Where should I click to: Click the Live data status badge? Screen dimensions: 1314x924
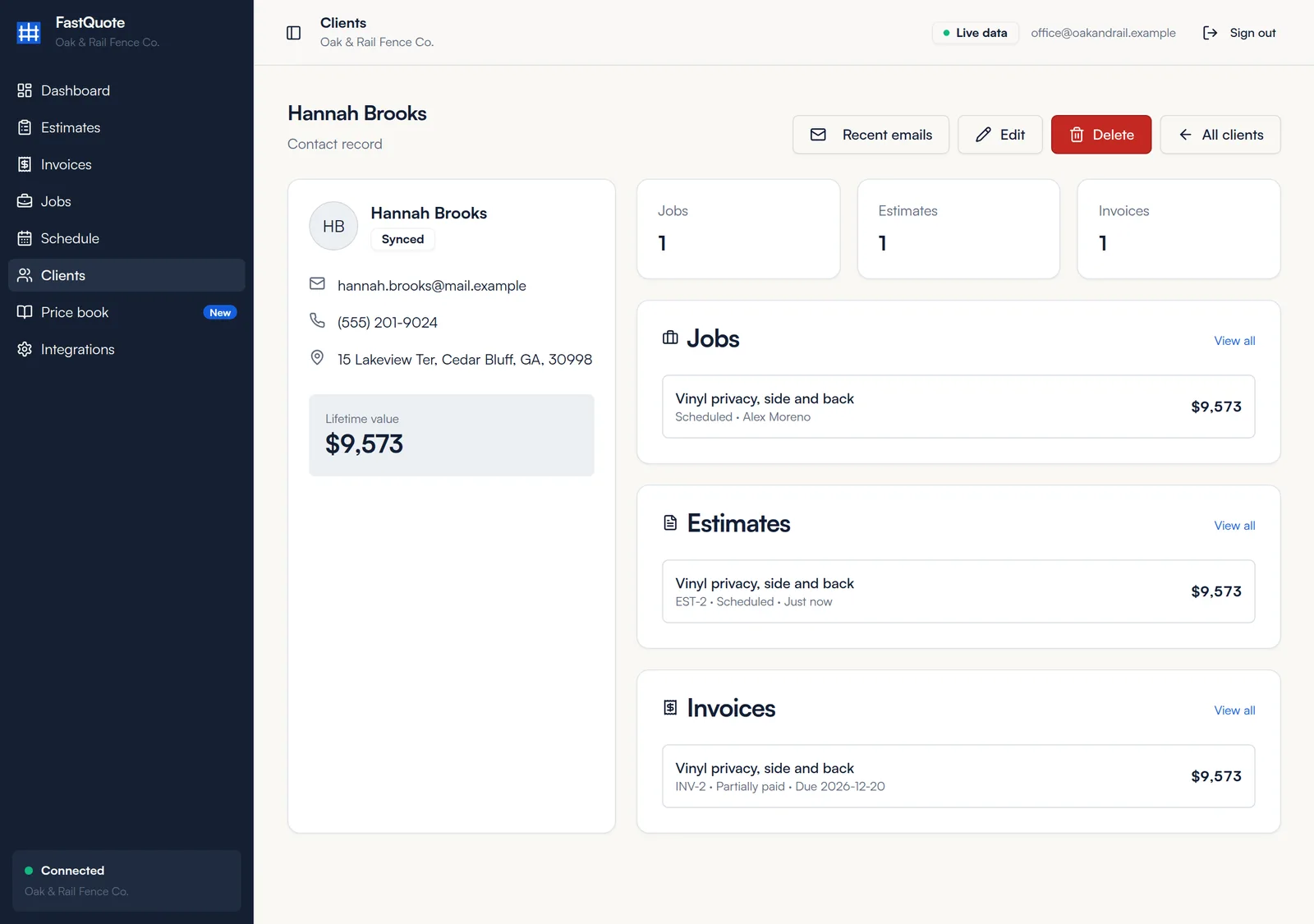pyautogui.click(x=975, y=33)
